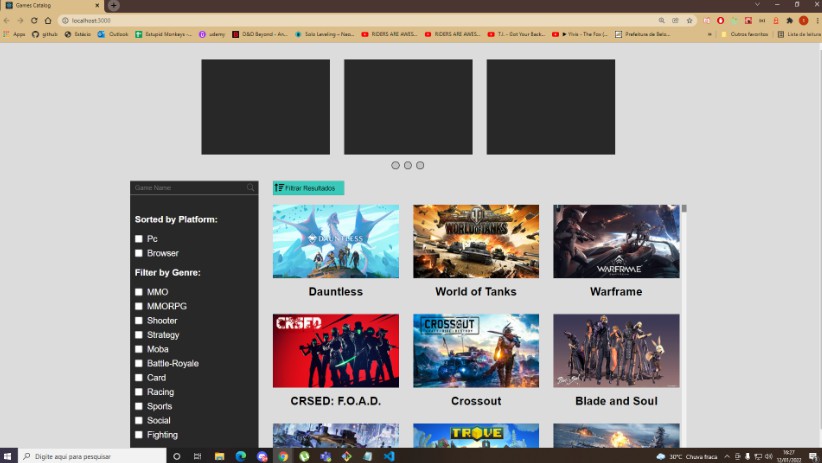
Task: Open the Windows Start menu
Action: [9, 456]
